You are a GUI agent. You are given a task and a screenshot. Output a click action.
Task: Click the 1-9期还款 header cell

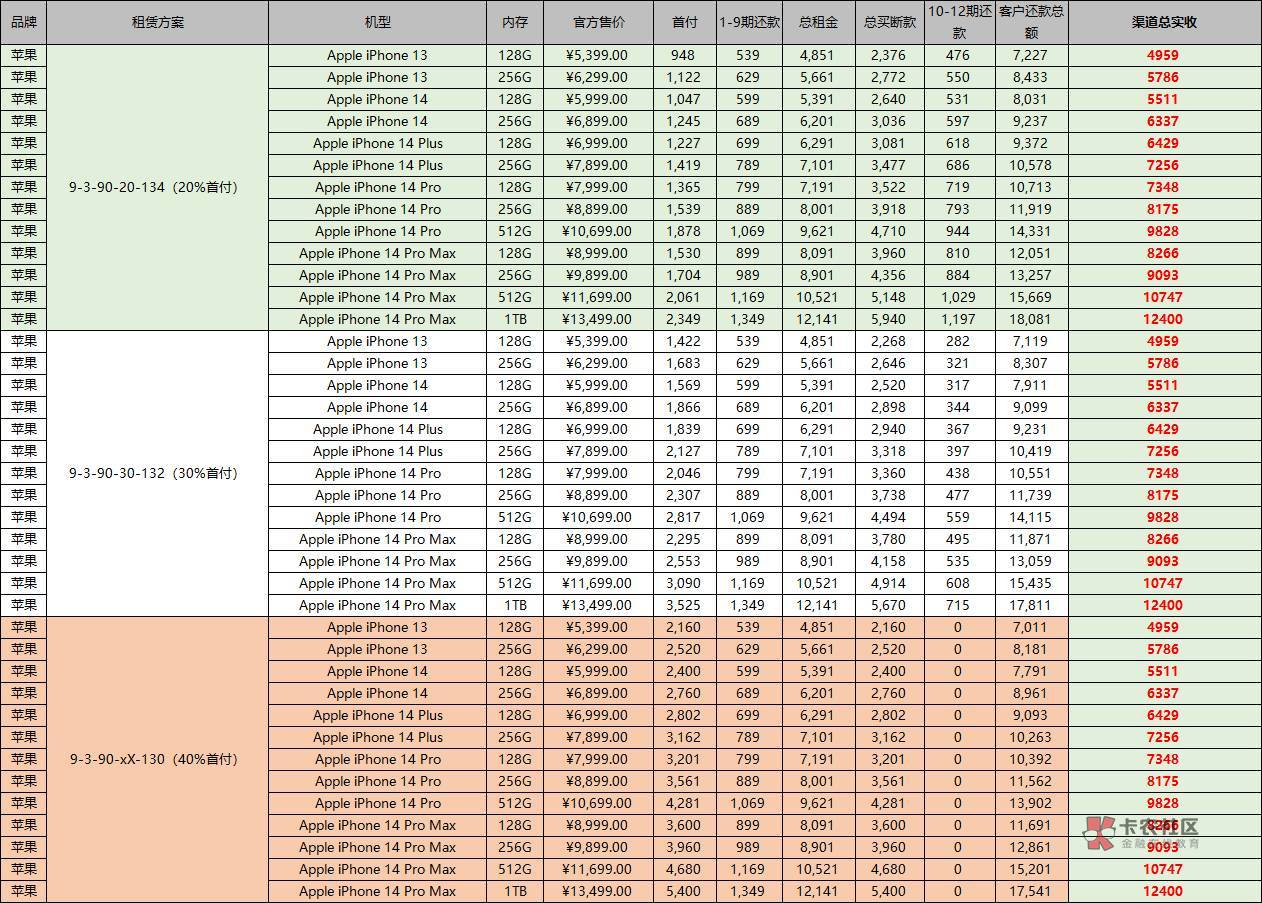pyautogui.click(x=748, y=22)
